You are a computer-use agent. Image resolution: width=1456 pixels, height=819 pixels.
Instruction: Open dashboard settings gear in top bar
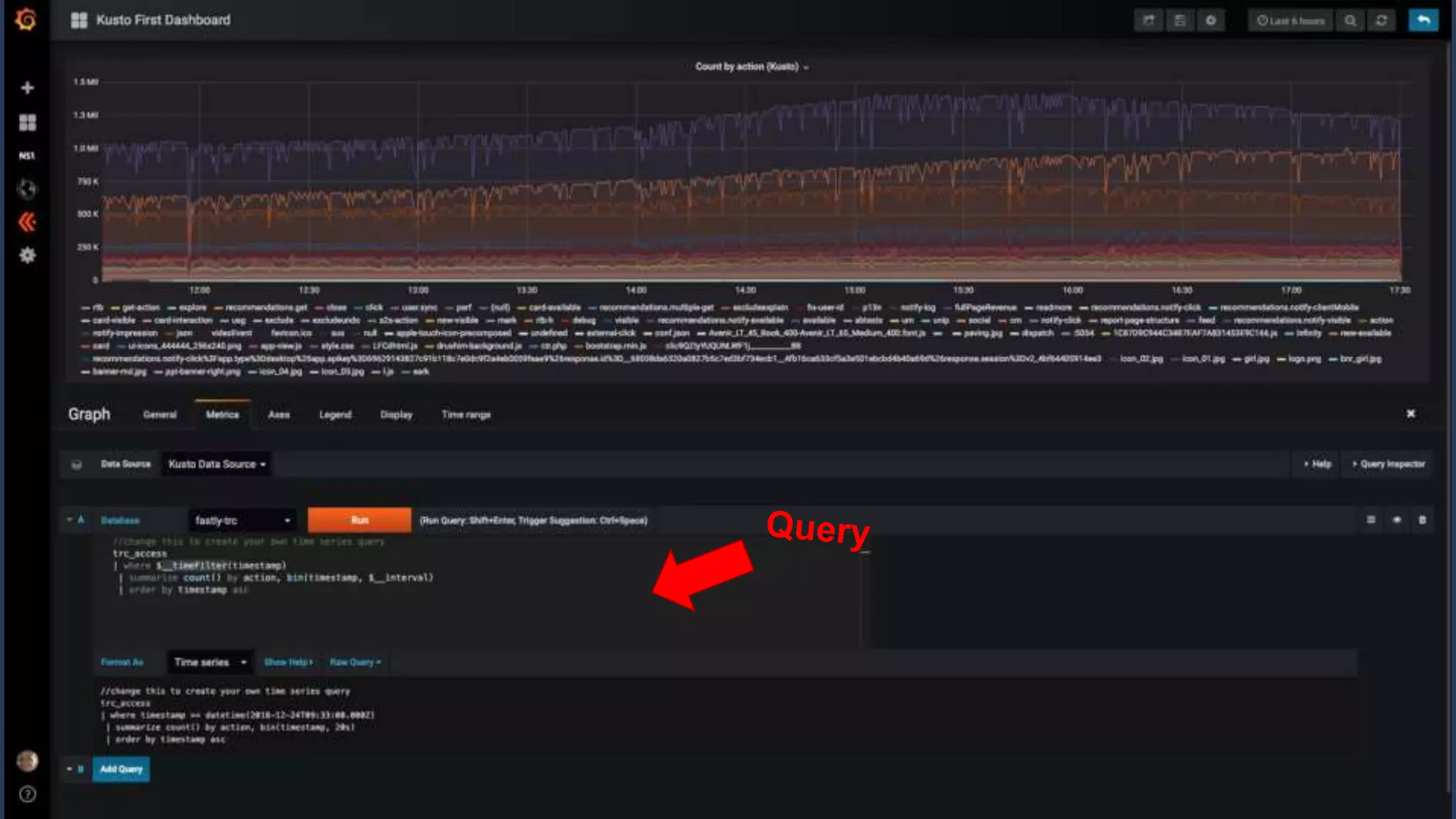1211,21
